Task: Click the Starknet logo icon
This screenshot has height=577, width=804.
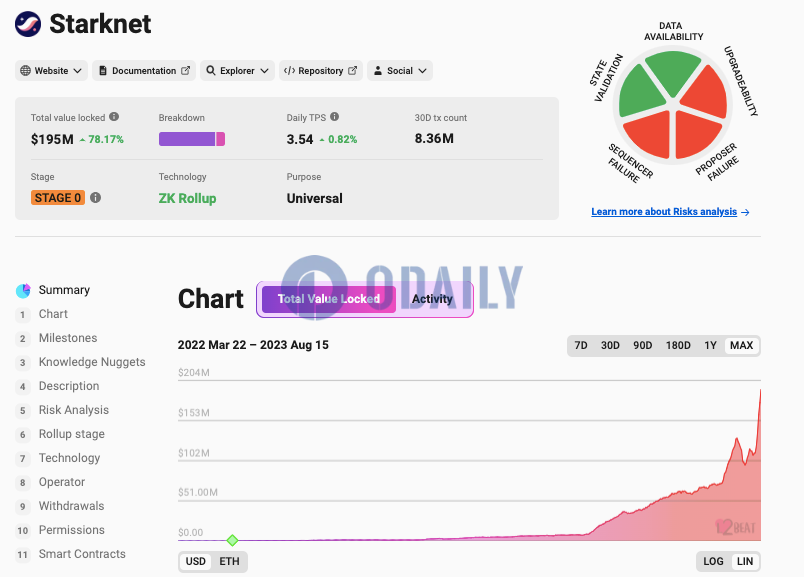Action: (x=28, y=24)
